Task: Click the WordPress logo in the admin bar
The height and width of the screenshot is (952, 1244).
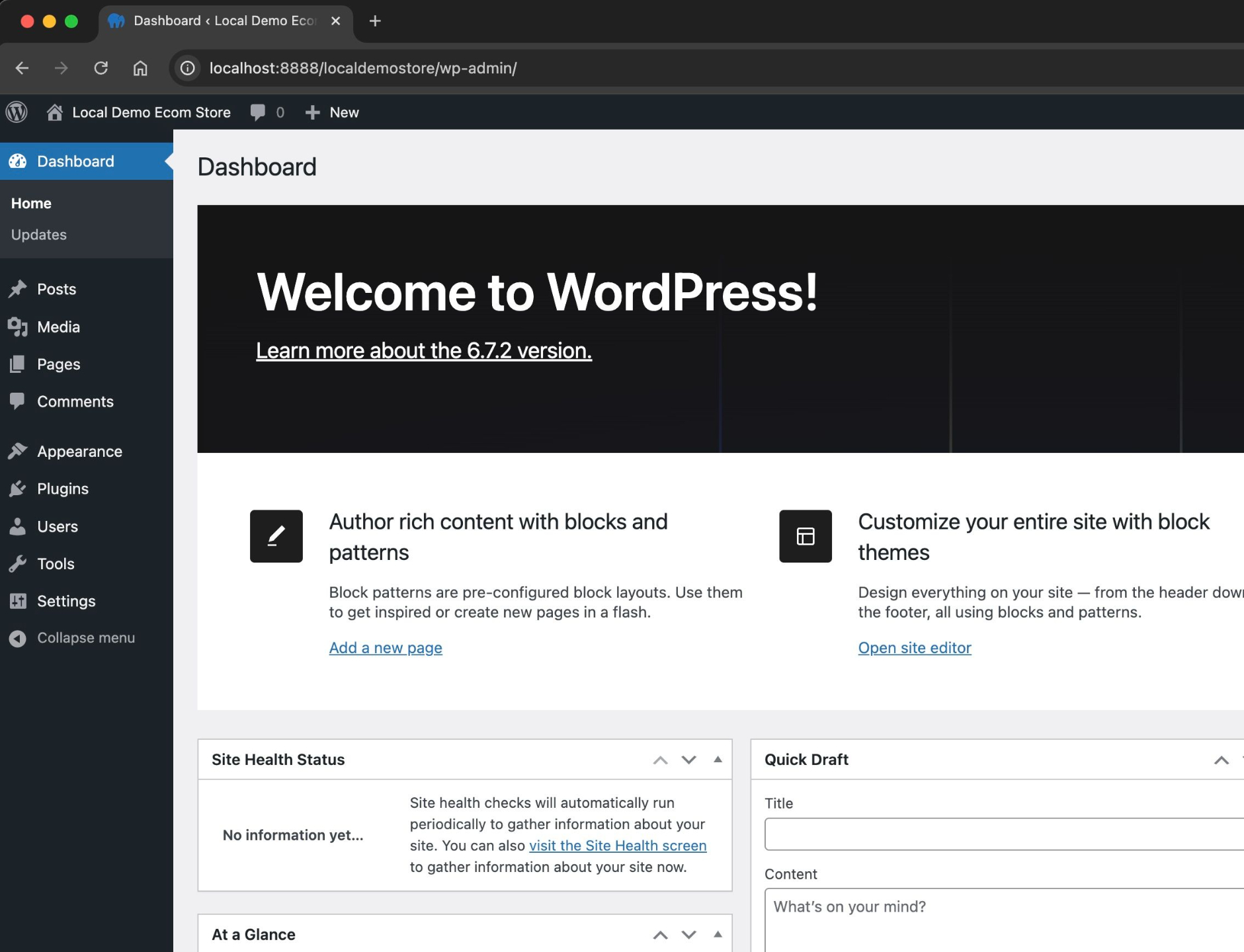Action: [17, 112]
